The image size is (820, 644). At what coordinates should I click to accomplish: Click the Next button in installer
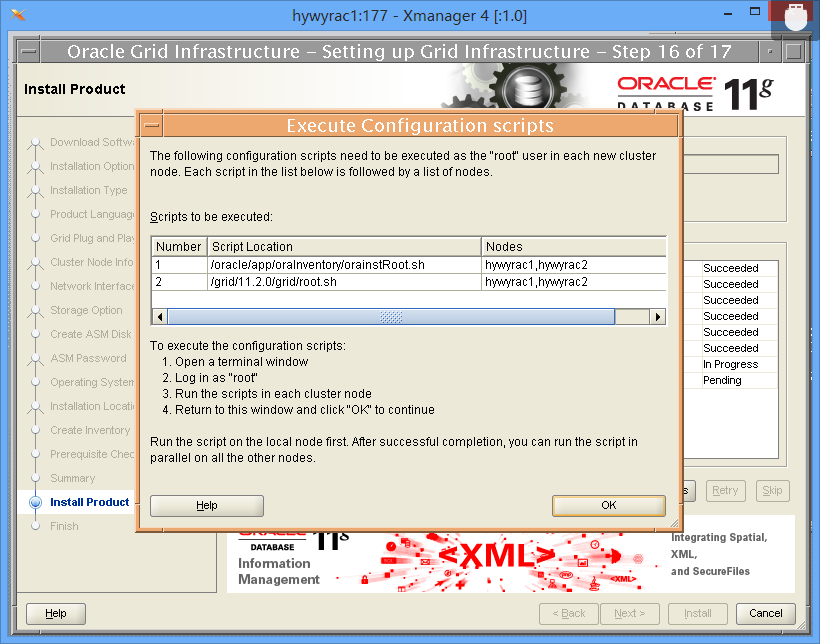630,613
